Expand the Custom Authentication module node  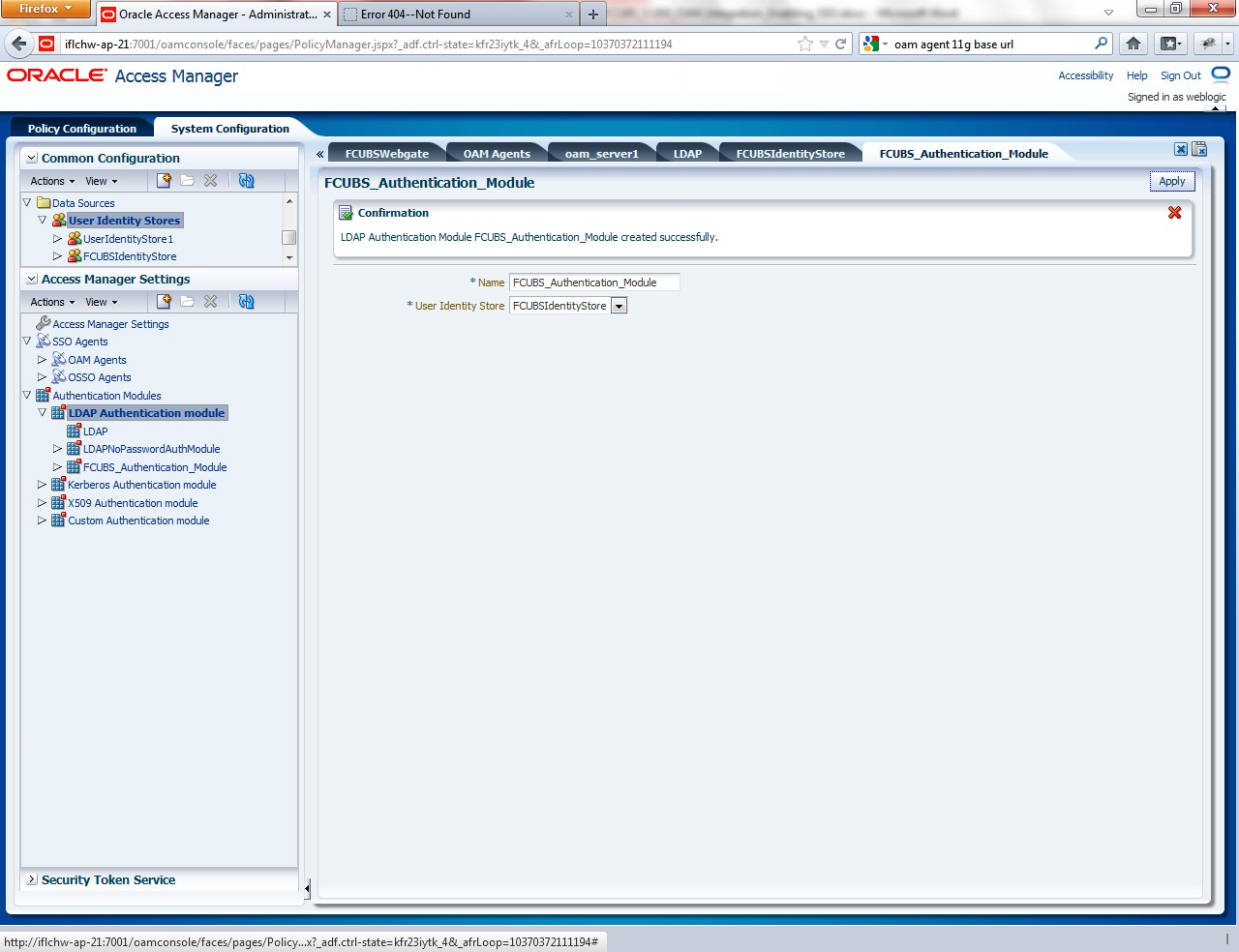tap(42, 521)
